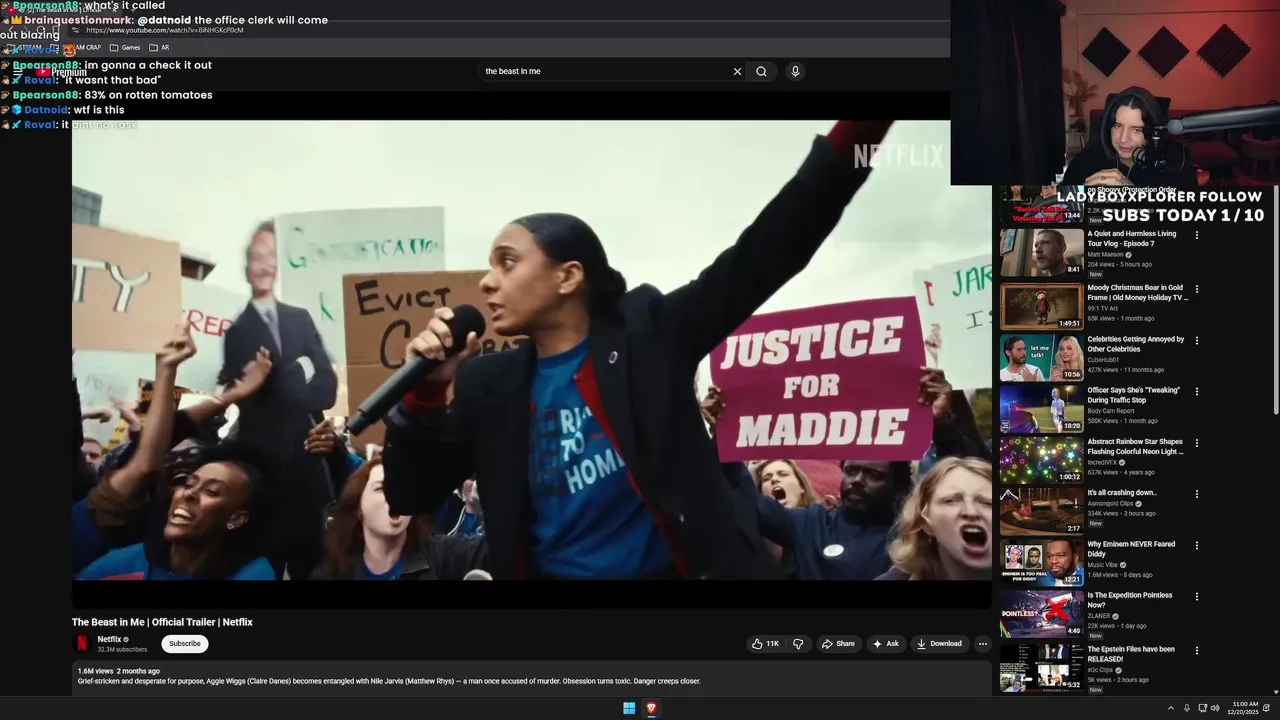The width and height of the screenshot is (1280, 720).
Task: Open the more actions three-dot menu under the video
Action: [x=983, y=644]
